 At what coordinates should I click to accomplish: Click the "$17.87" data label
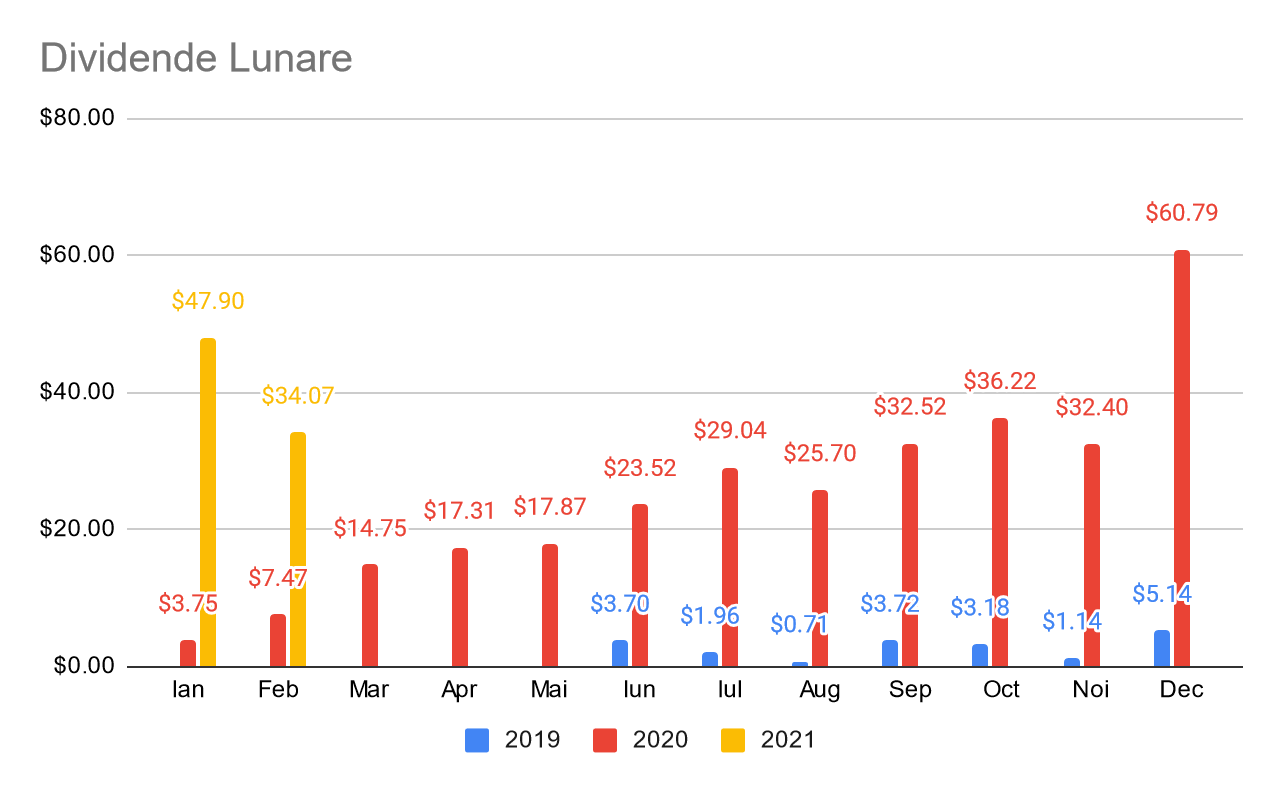click(550, 507)
